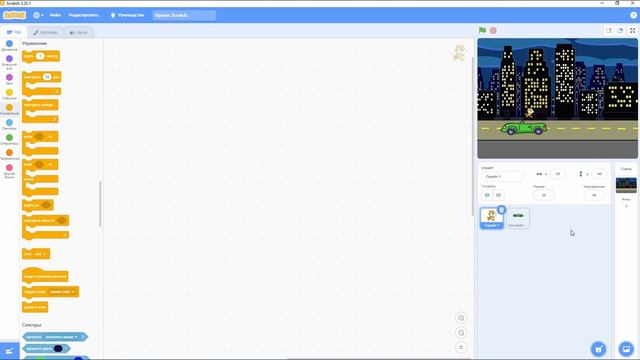This screenshot has height=360, width=640.
Task: Click the tutorials lightbulb (Руководства) button
Action: point(127,15)
